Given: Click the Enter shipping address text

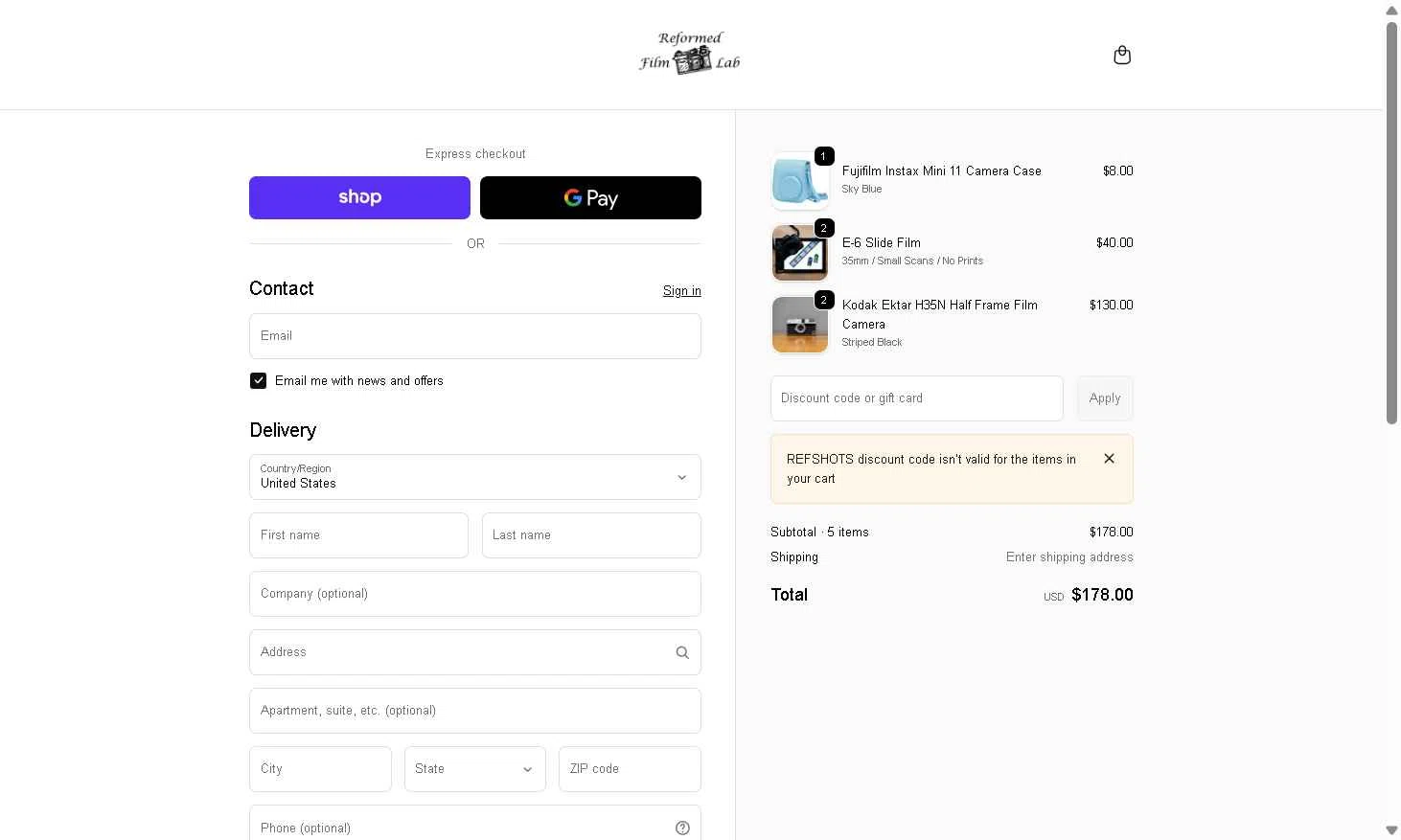Looking at the screenshot, I should coord(1069,556).
